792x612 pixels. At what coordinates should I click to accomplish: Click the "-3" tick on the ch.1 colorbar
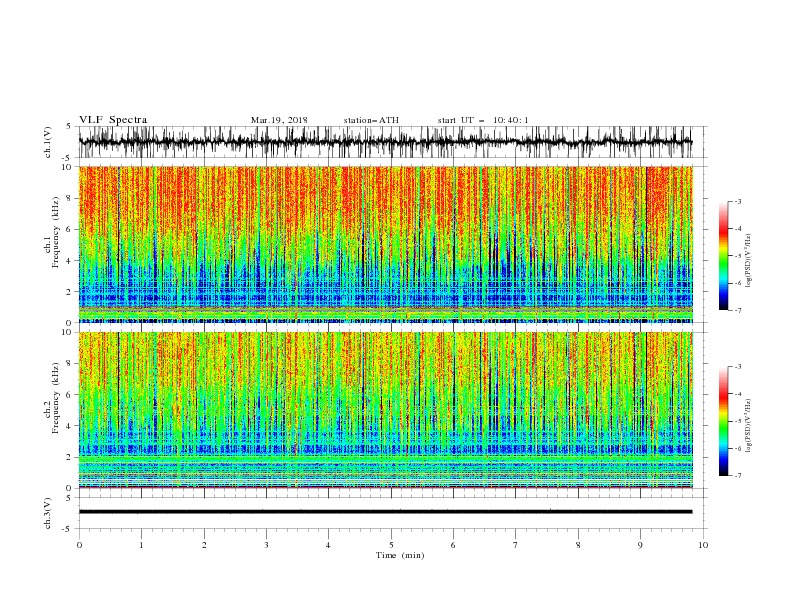coord(738,201)
